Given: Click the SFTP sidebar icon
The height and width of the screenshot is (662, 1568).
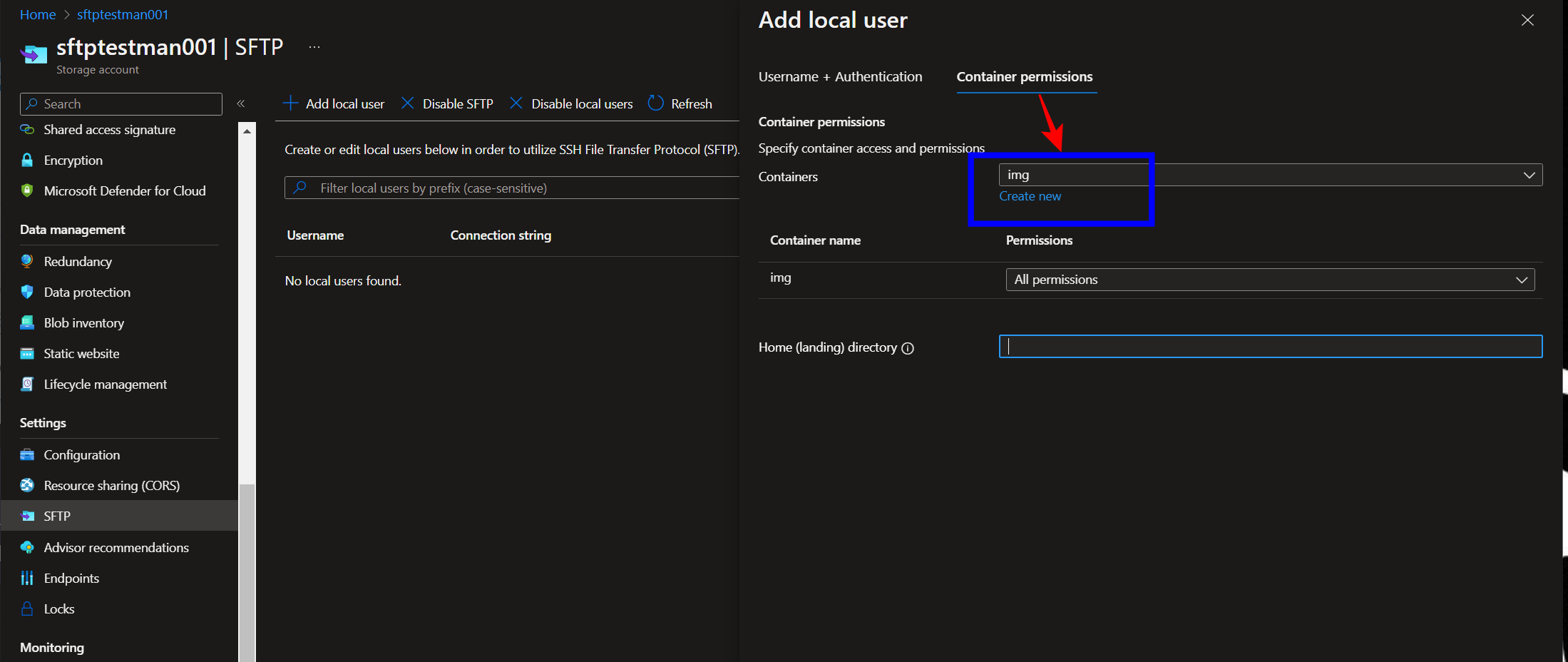Looking at the screenshot, I should tap(27, 516).
